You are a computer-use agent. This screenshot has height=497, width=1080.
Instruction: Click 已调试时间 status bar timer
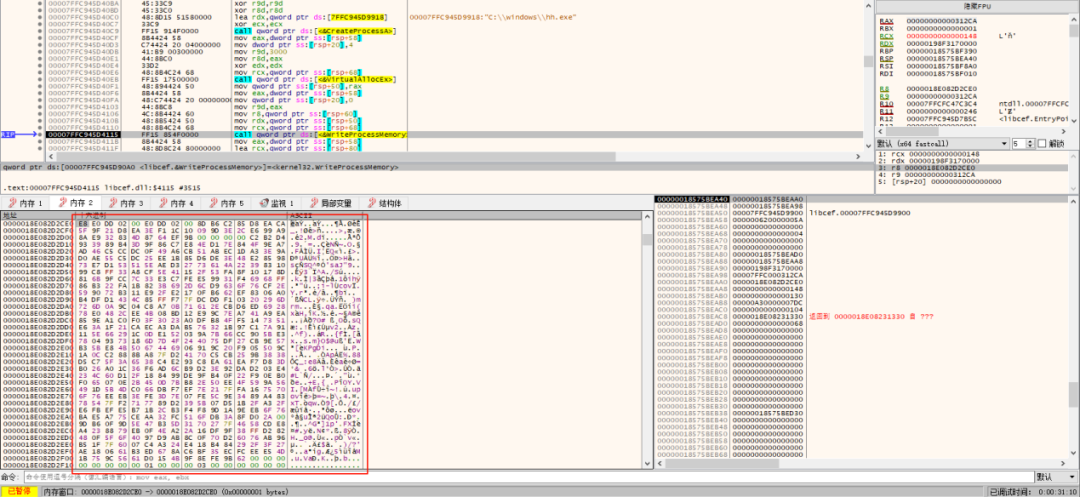pos(1035,492)
